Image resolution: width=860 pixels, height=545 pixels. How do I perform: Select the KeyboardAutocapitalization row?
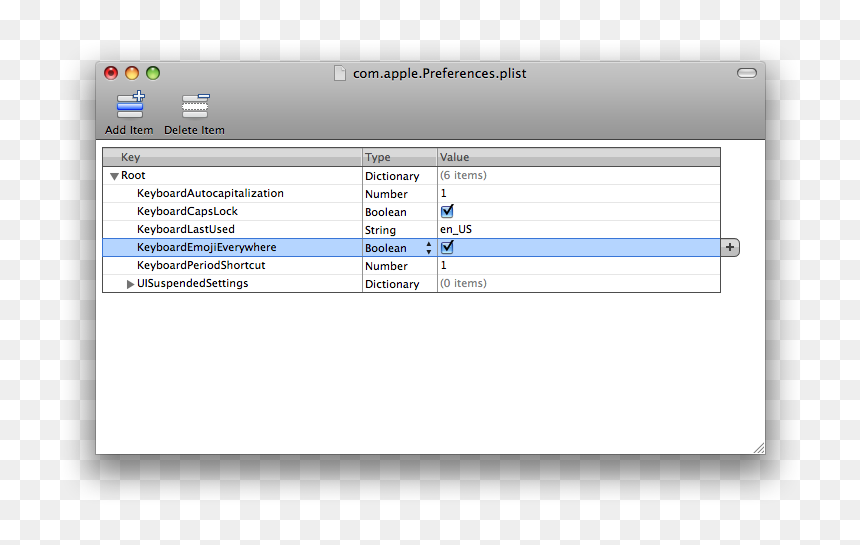[x=411, y=194]
